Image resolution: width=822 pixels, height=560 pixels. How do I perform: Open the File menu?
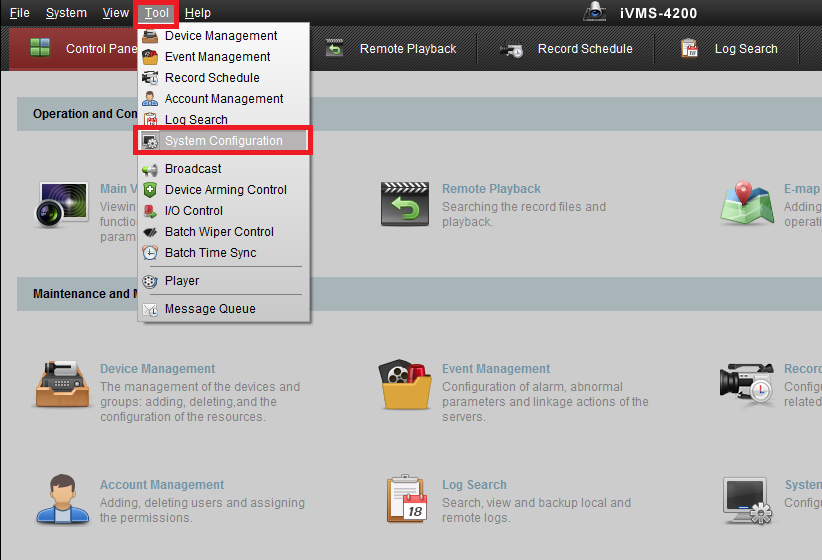20,13
